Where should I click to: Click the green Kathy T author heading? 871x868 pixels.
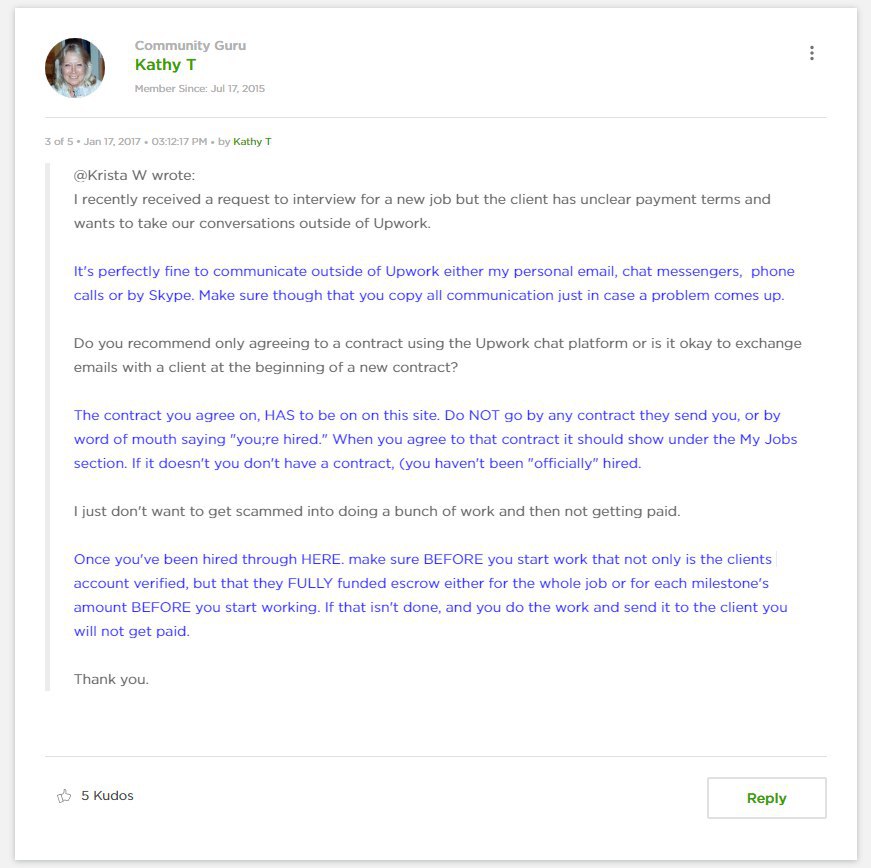(x=165, y=65)
